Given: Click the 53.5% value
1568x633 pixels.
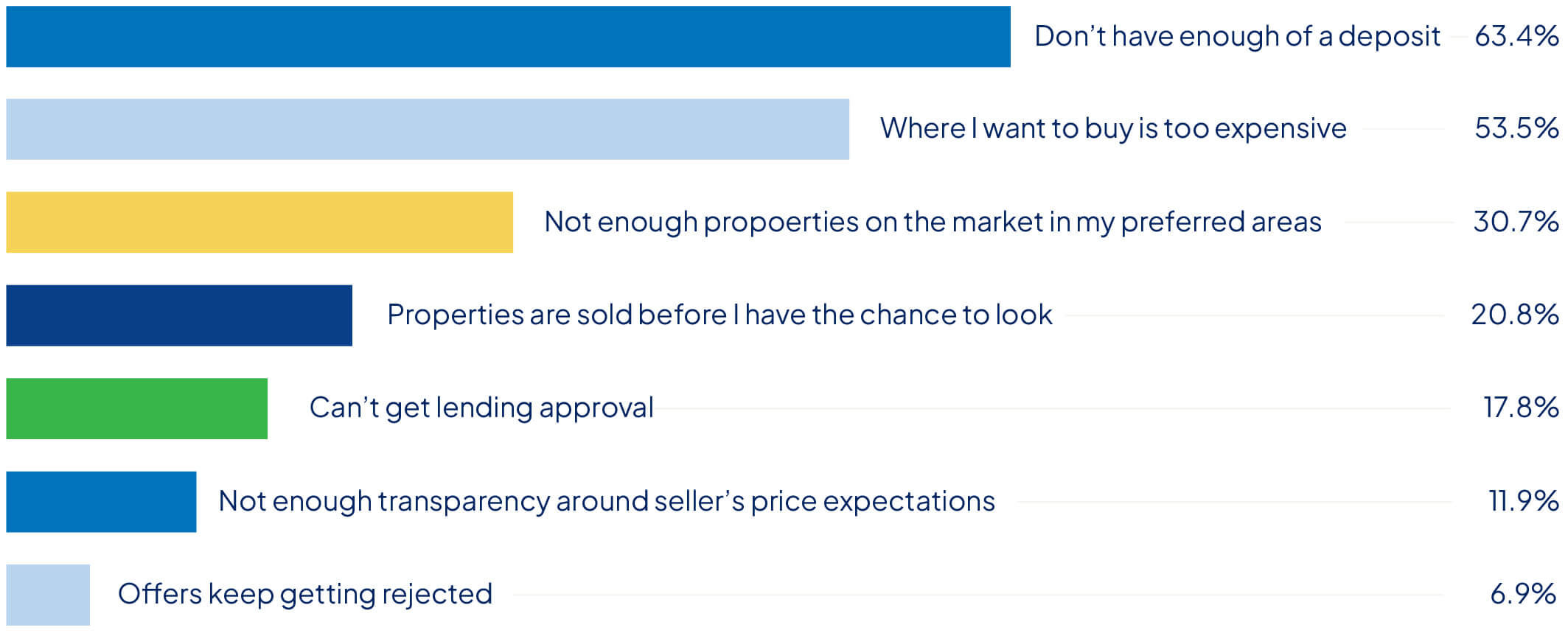Looking at the screenshot, I should (x=1516, y=128).
